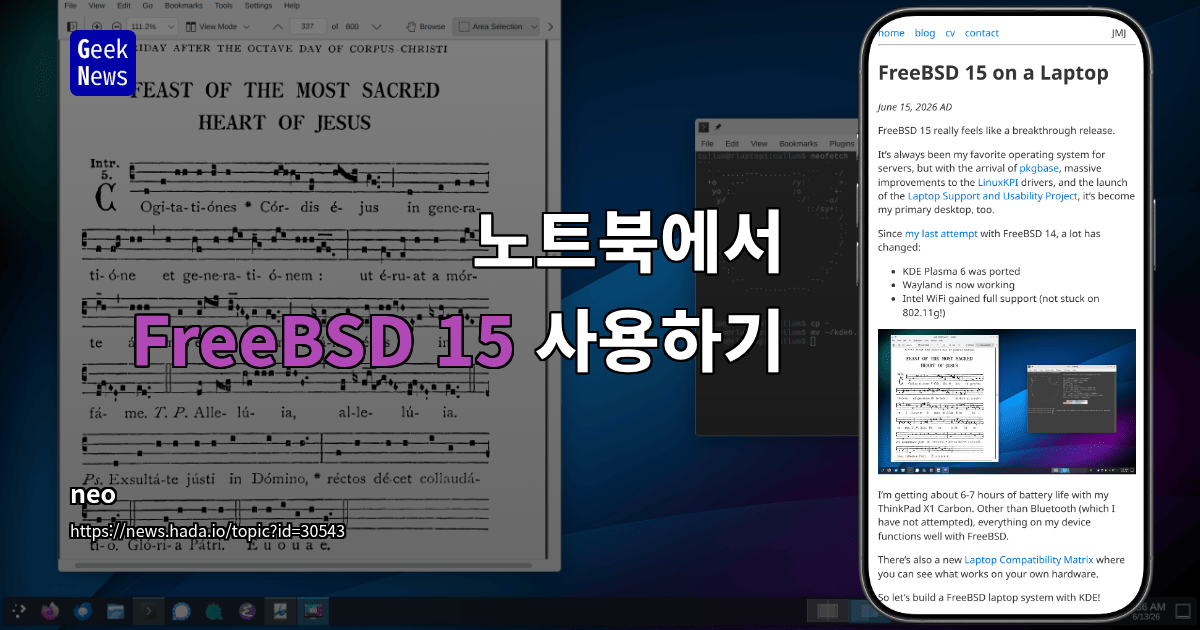1200x630 pixels.
Task: Select the Browse hand tool
Action: tap(427, 26)
